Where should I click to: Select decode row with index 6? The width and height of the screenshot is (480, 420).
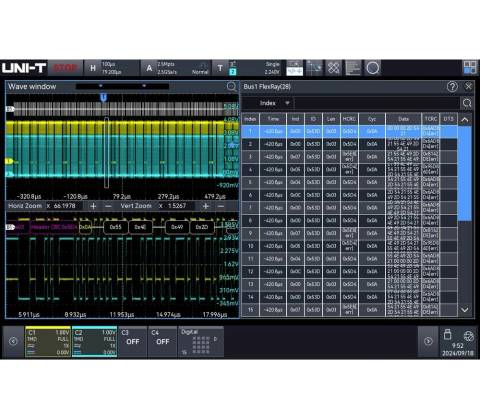(349, 195)
